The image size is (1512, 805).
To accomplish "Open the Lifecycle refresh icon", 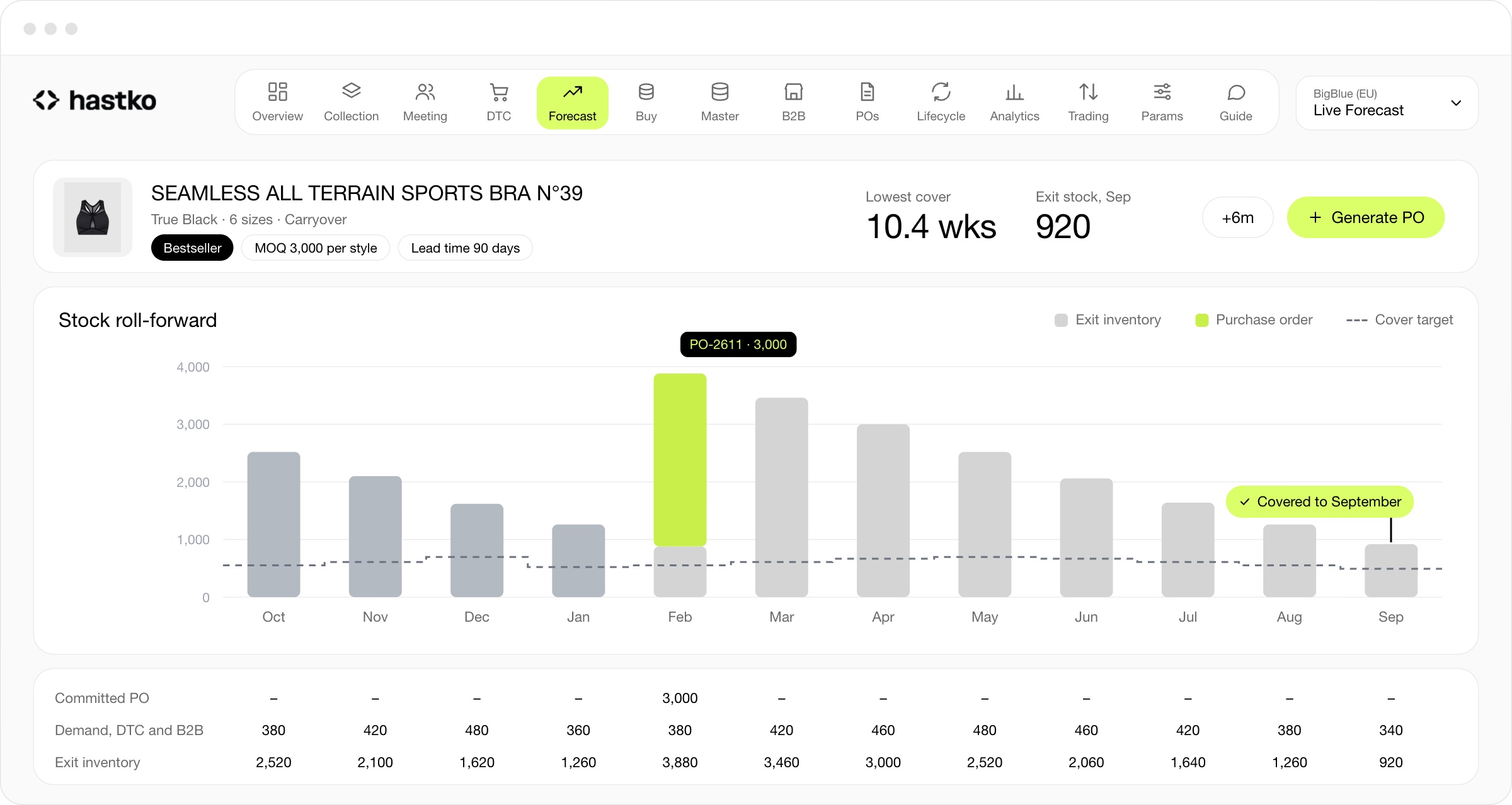I will [941, 92].
